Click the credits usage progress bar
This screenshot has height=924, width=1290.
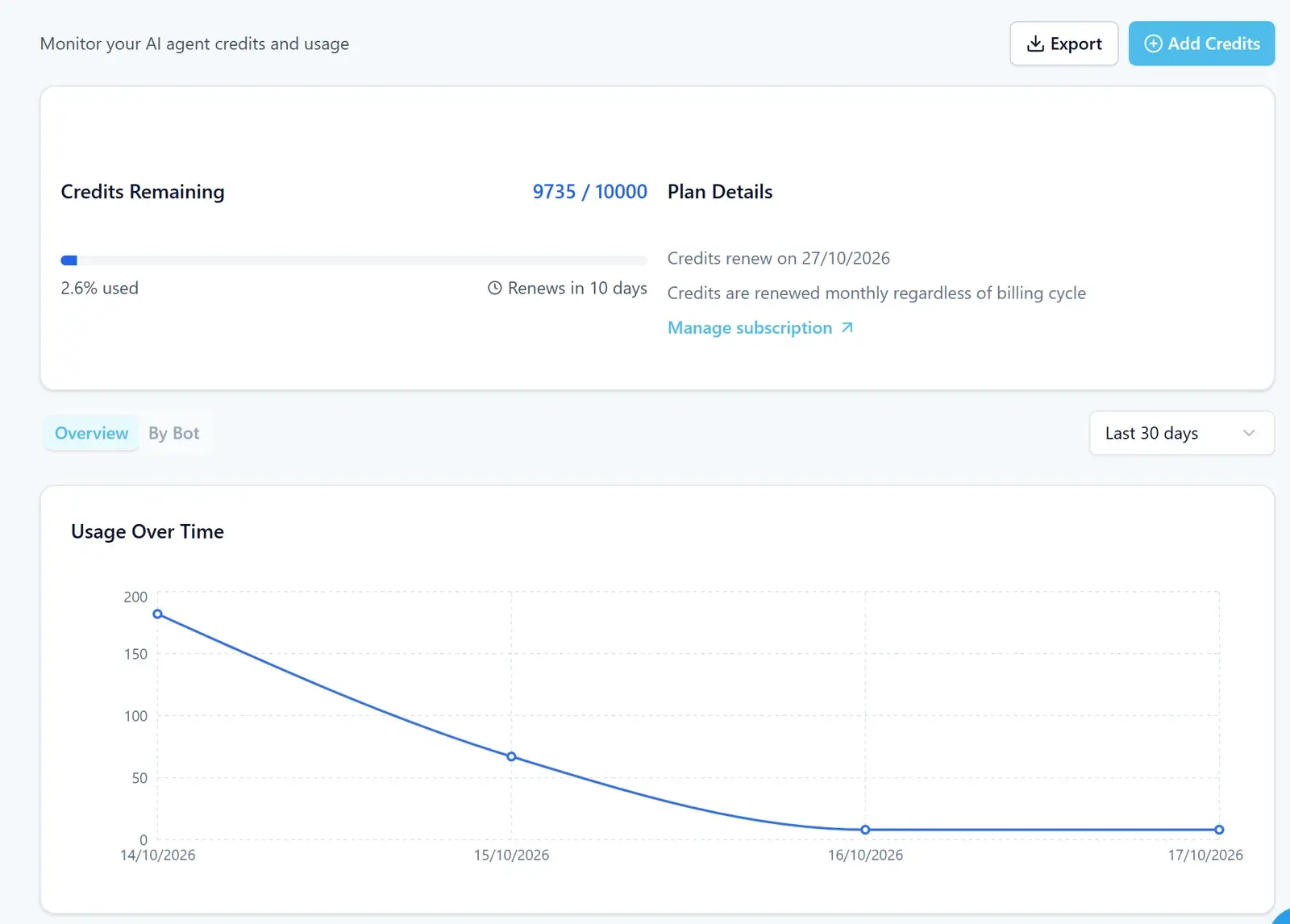click(x=354, y=260)
